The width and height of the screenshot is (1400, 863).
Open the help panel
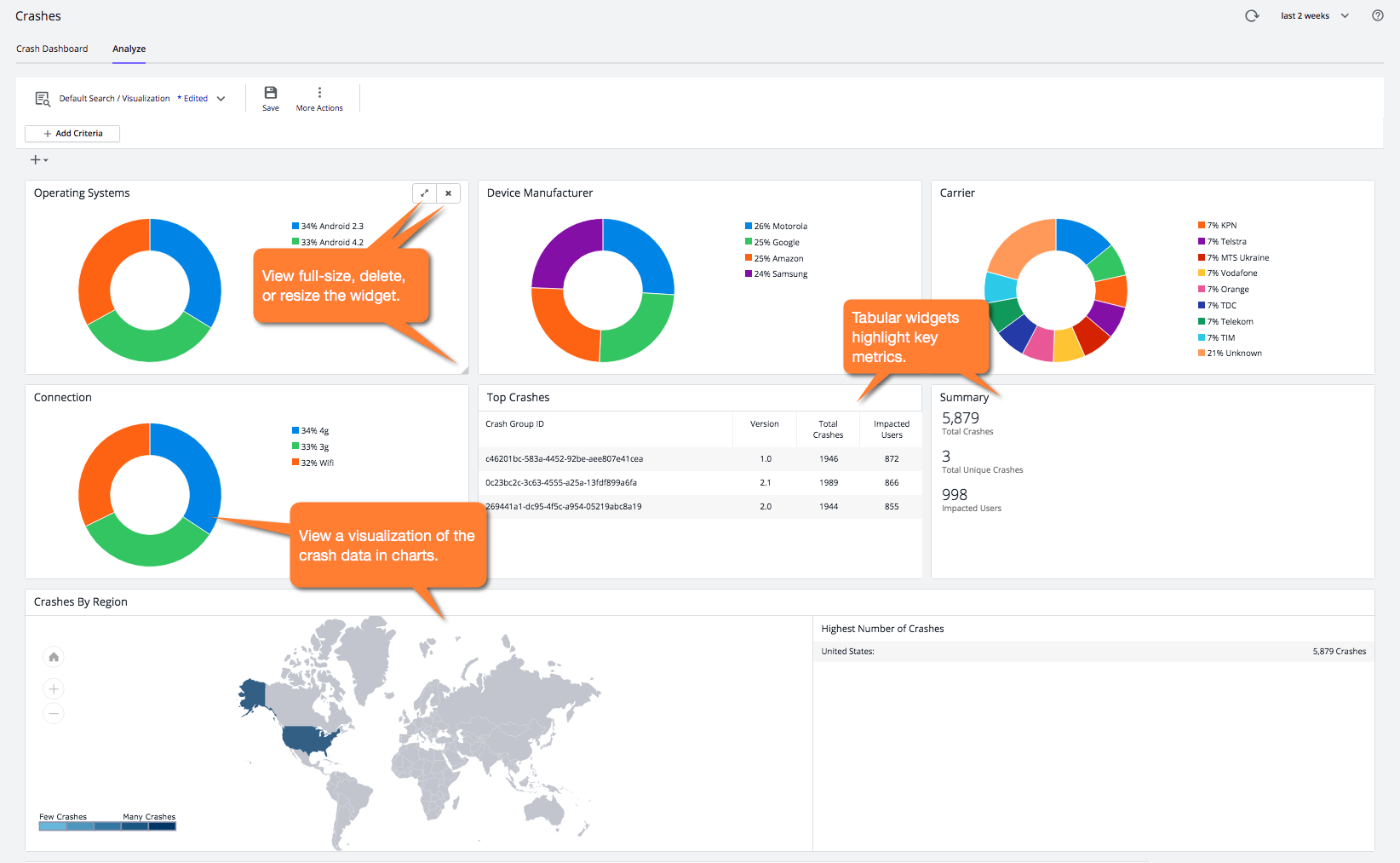coord(1377,15)
